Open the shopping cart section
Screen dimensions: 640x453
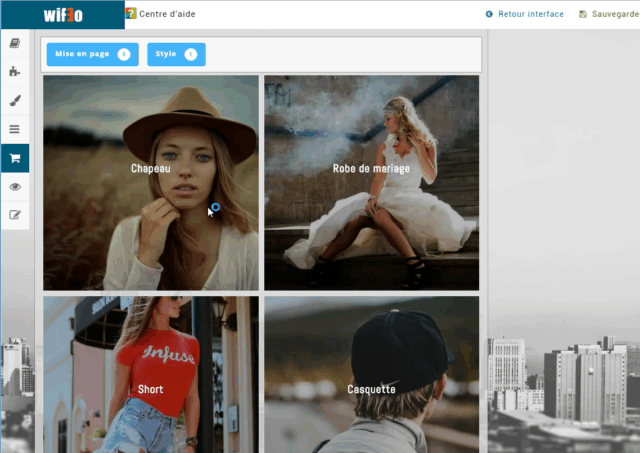pyautogui.click(x=15, y=158)
